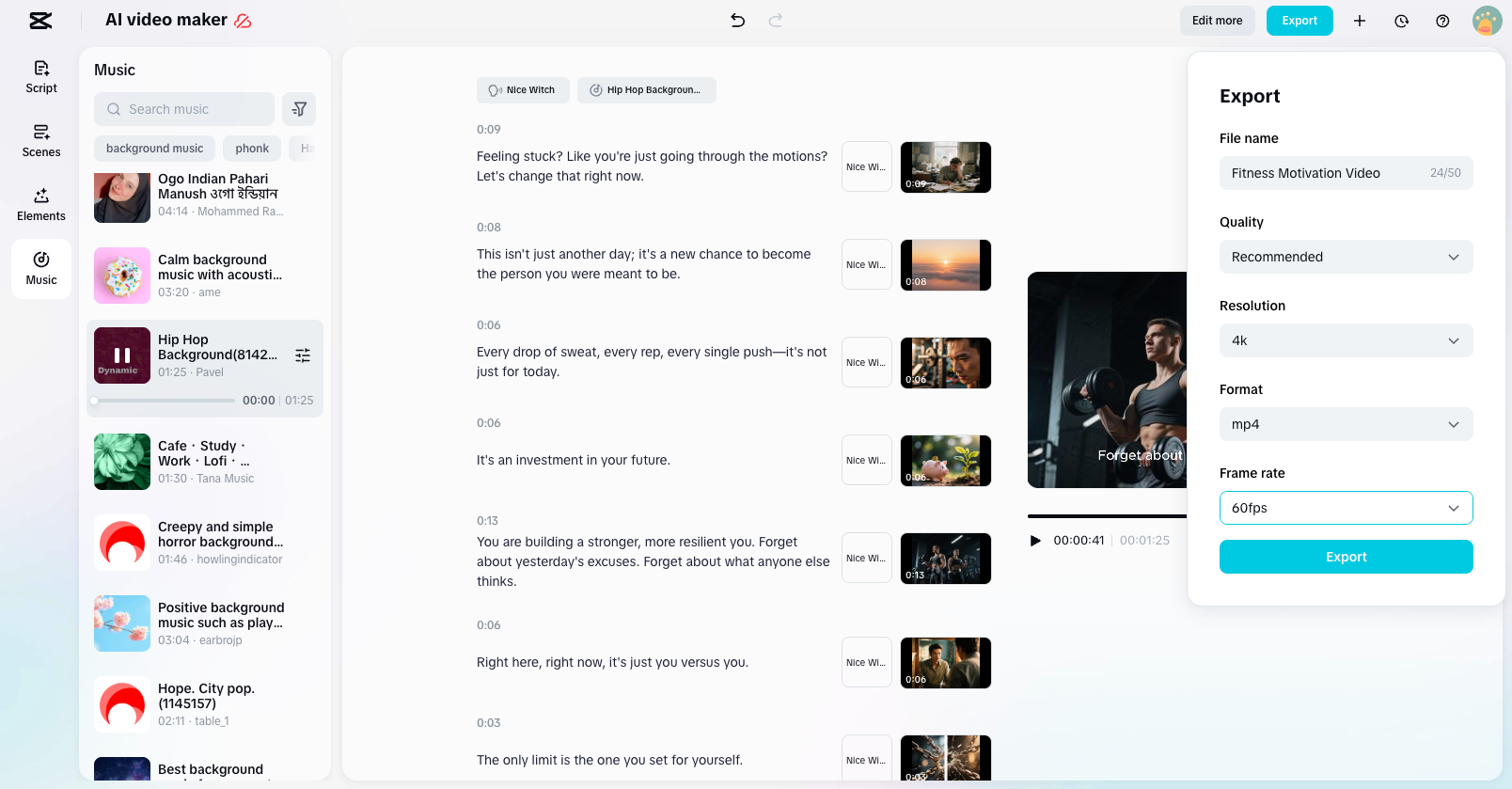The height and width of the screenshot is (789, 1512).
Task: Open Hip Hop Background adjust settings icon
Action: [x=303, y=355]
